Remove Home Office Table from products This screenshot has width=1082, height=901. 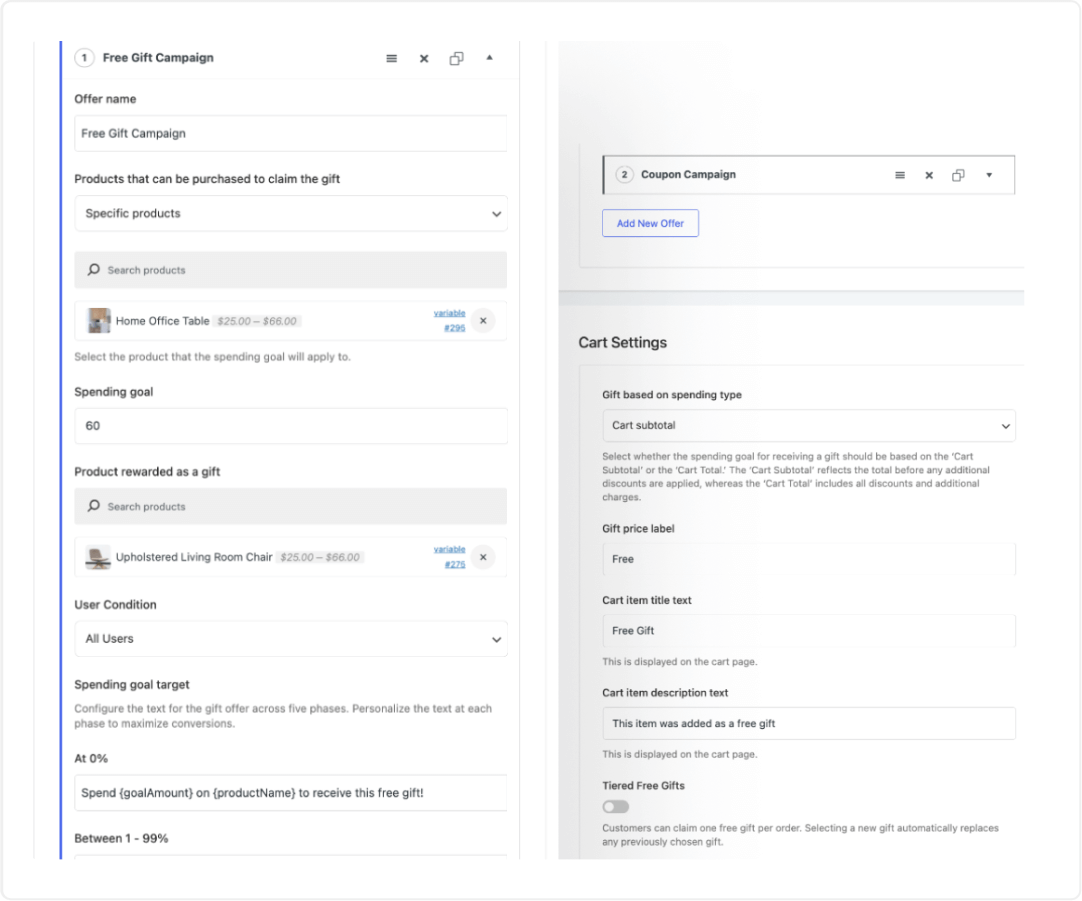click(x=483, y=321)
